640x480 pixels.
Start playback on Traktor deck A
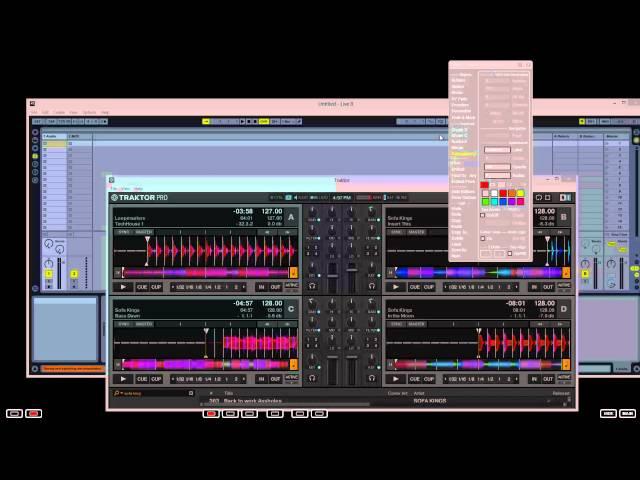123,287
